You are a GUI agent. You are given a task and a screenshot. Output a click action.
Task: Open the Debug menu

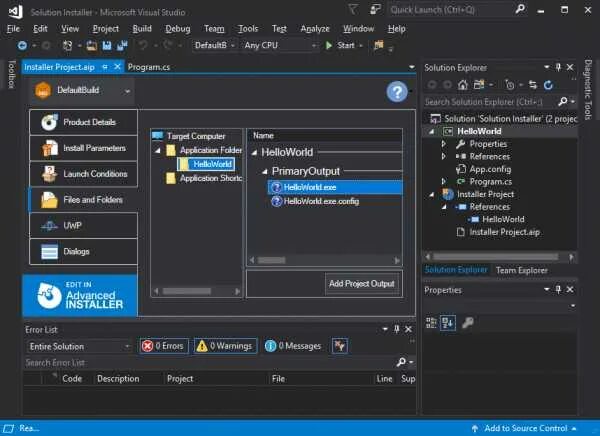178,29
